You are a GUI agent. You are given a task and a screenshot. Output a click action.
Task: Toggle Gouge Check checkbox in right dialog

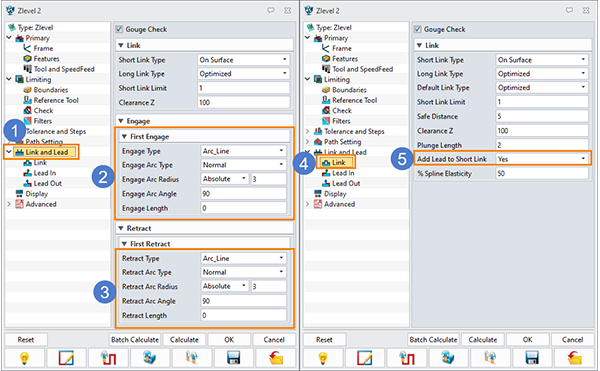pyautogui.click(x=418, y=29)
